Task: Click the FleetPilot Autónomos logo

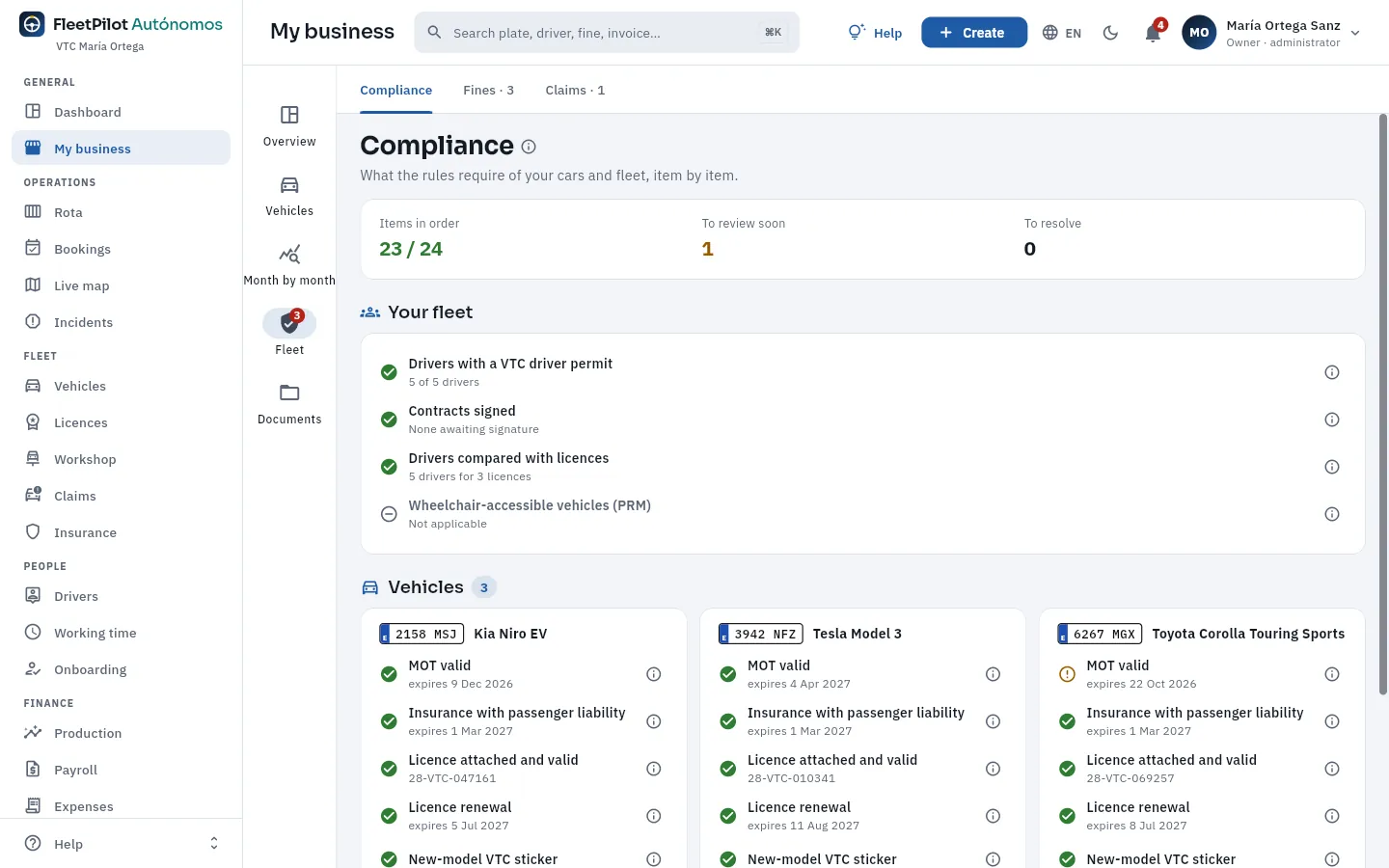Action: (121, 25)
